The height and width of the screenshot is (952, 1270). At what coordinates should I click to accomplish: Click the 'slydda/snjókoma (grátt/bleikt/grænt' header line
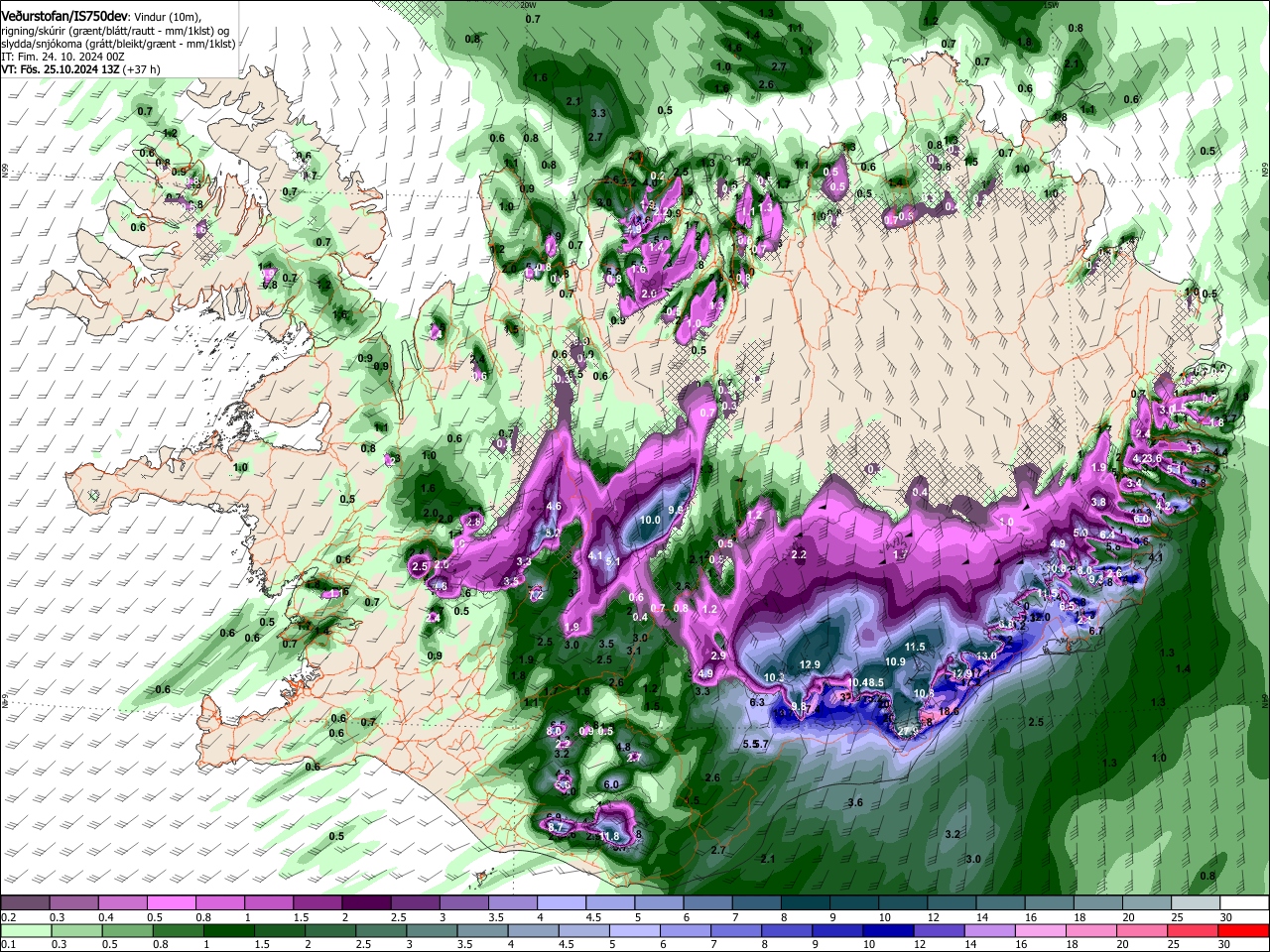point(118,44)
